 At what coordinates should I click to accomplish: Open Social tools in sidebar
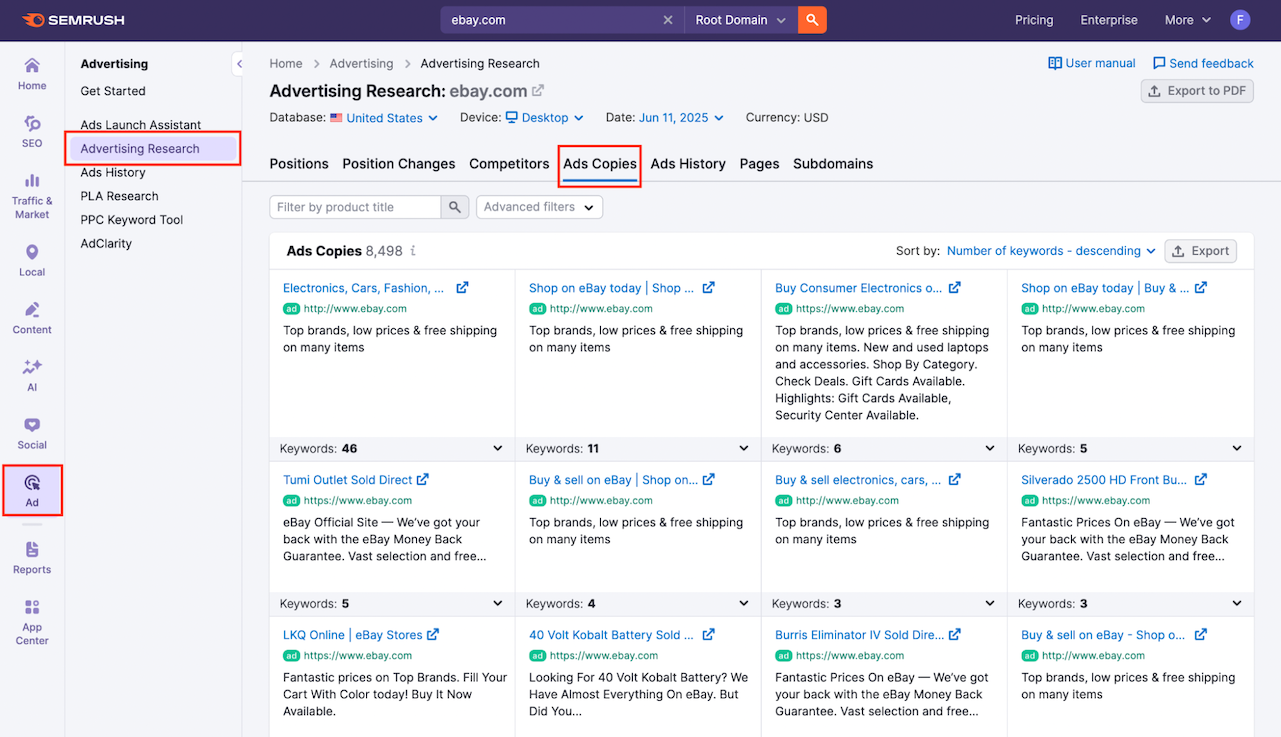32,433
